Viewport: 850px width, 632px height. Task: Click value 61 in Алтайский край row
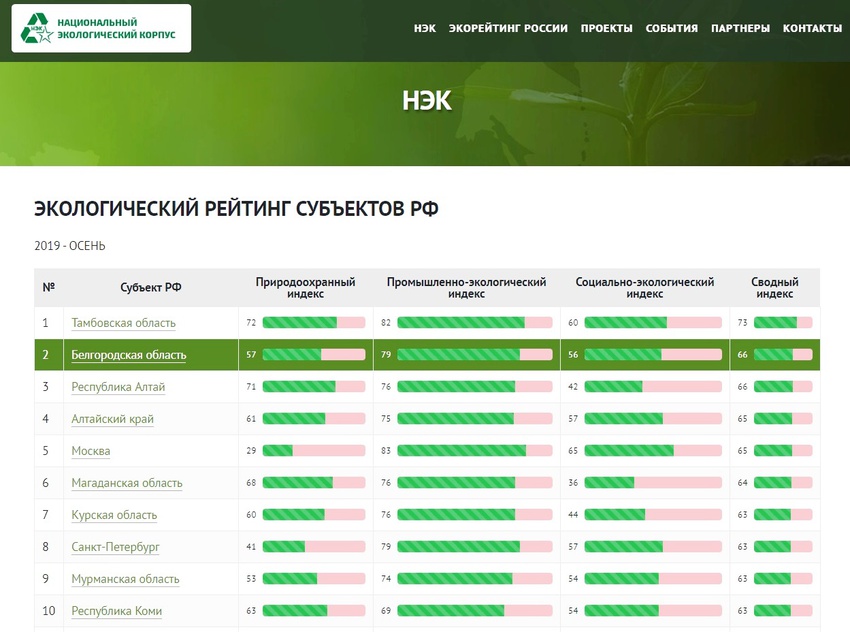click(251, 418)
